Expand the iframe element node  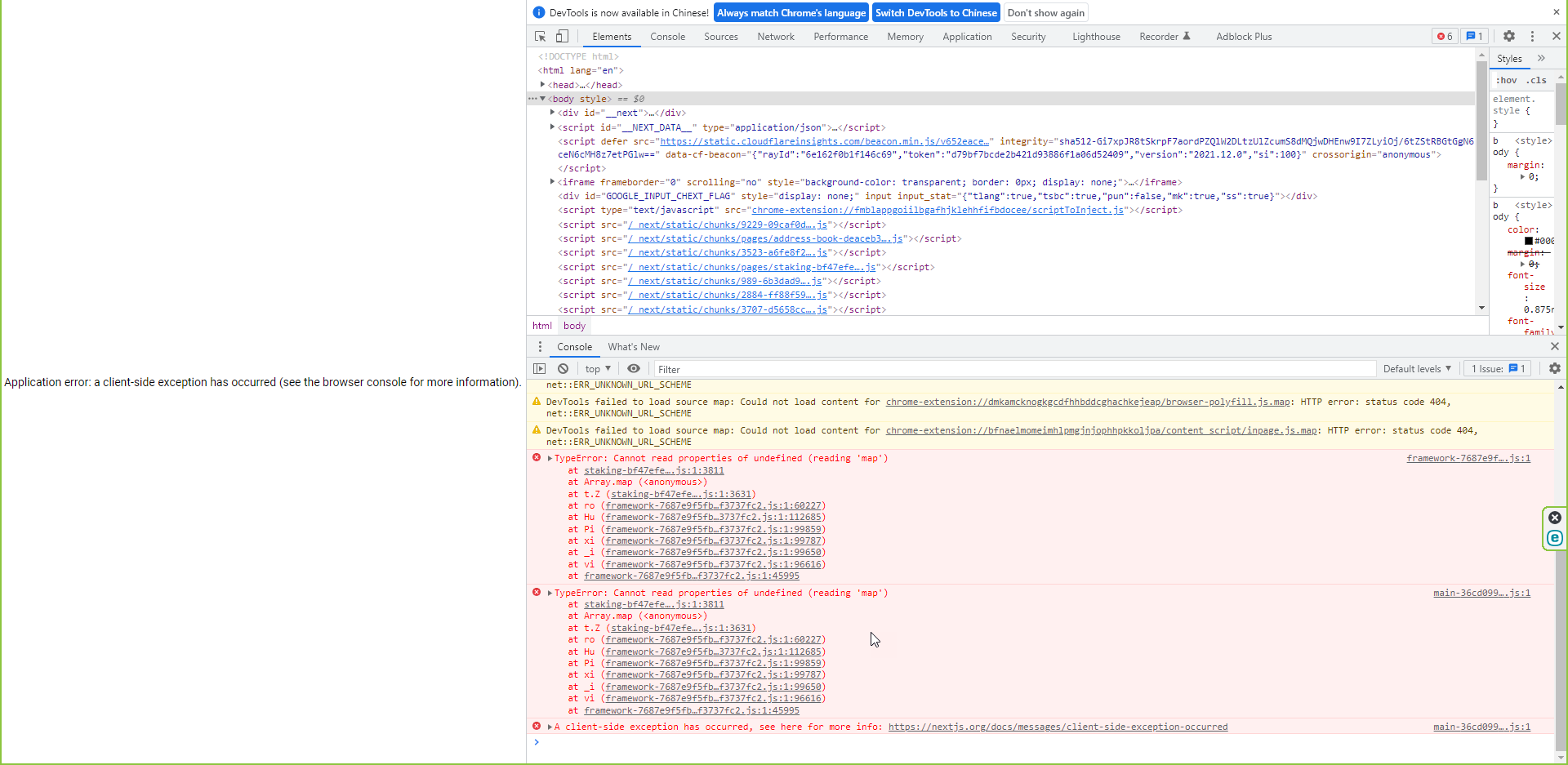553,182
